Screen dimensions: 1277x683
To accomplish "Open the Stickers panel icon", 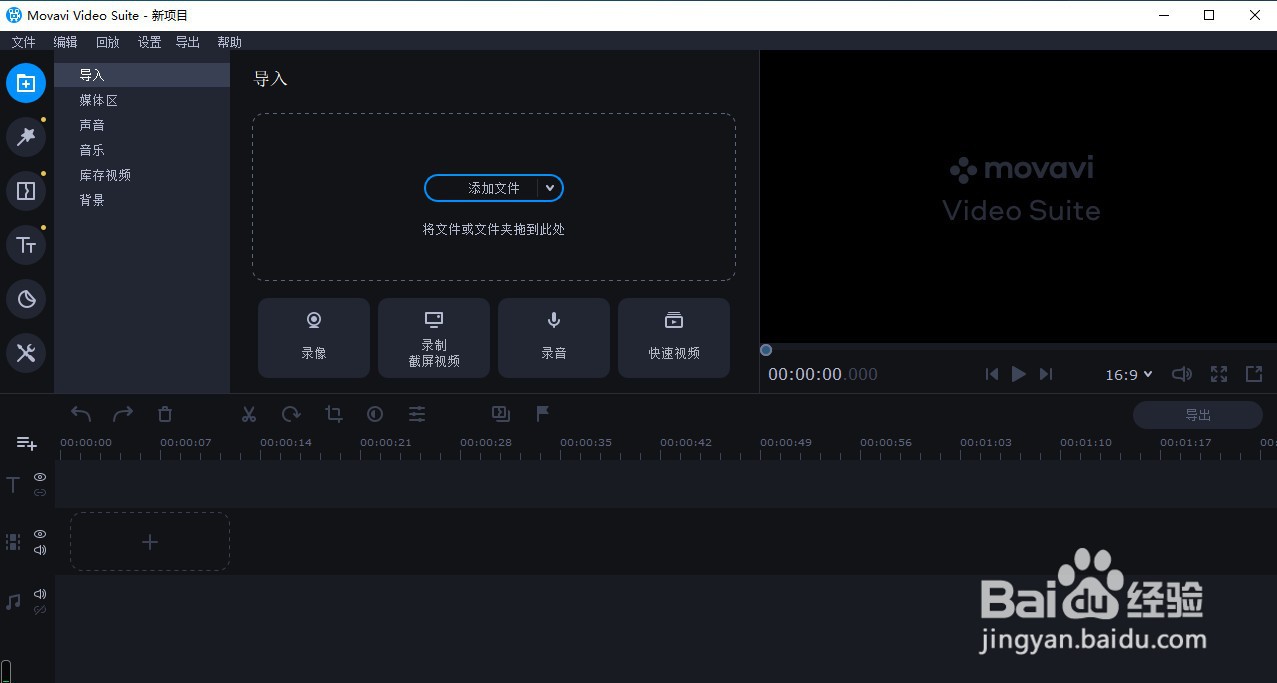I will 26,299.
